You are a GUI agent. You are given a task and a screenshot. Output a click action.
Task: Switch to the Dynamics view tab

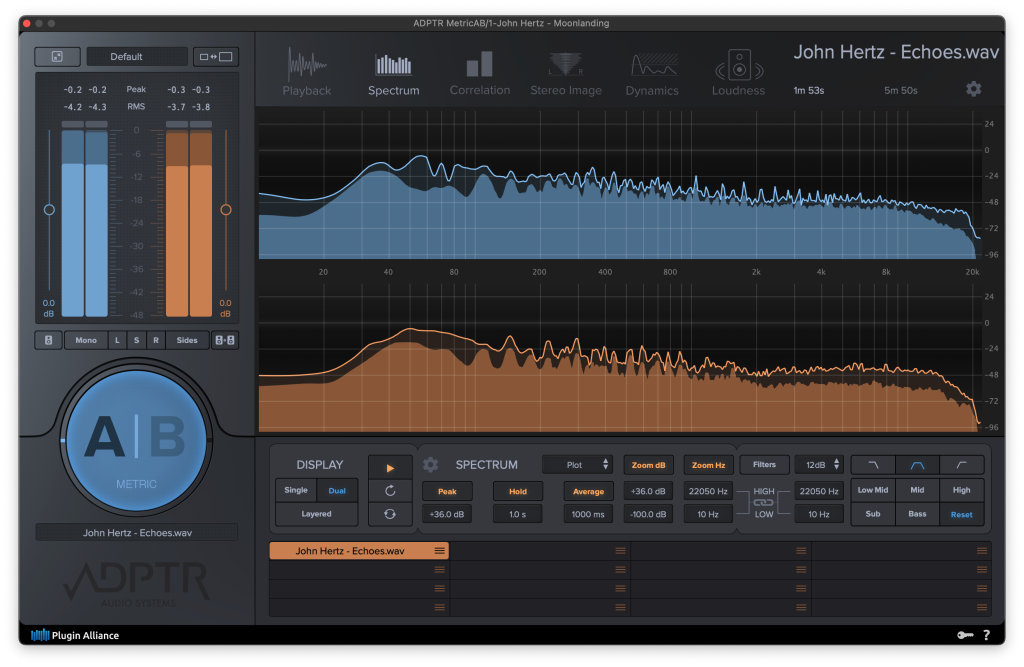click(x=652, y=73)
